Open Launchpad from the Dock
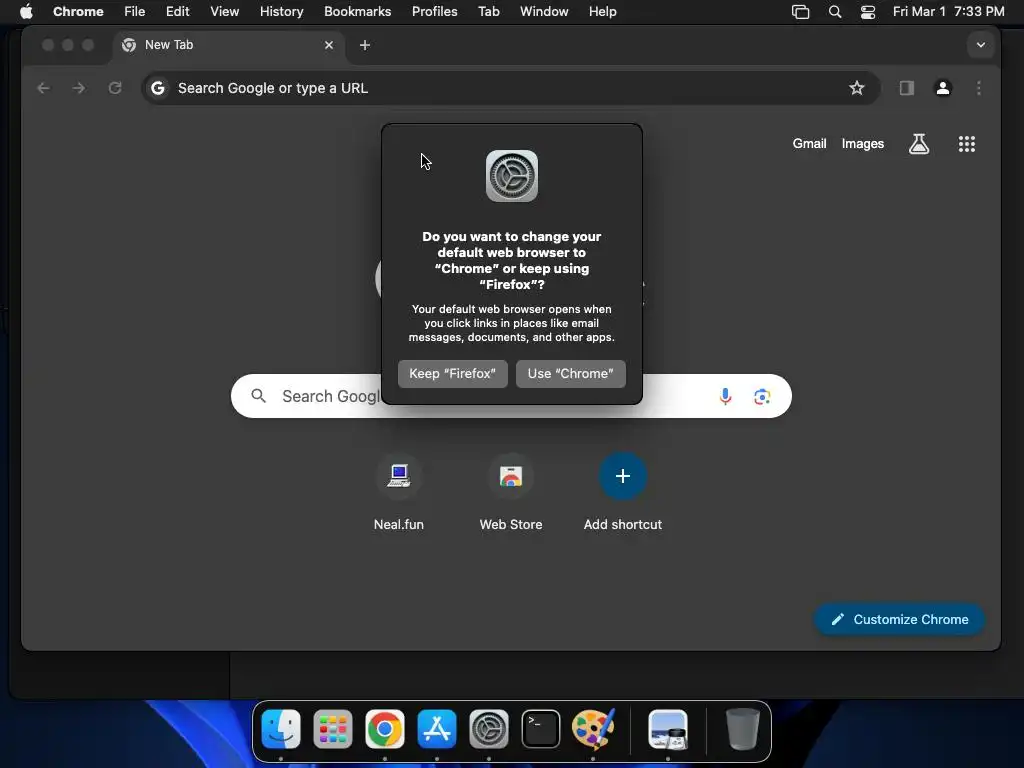1024x768 pixels. click(x=332, y=729)
